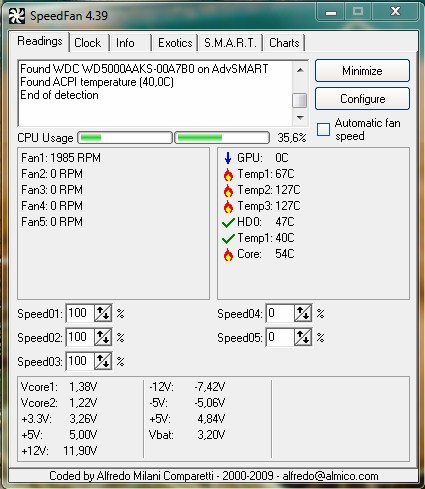
Task: Click the Configure button
Action: (x=362, y=99)
